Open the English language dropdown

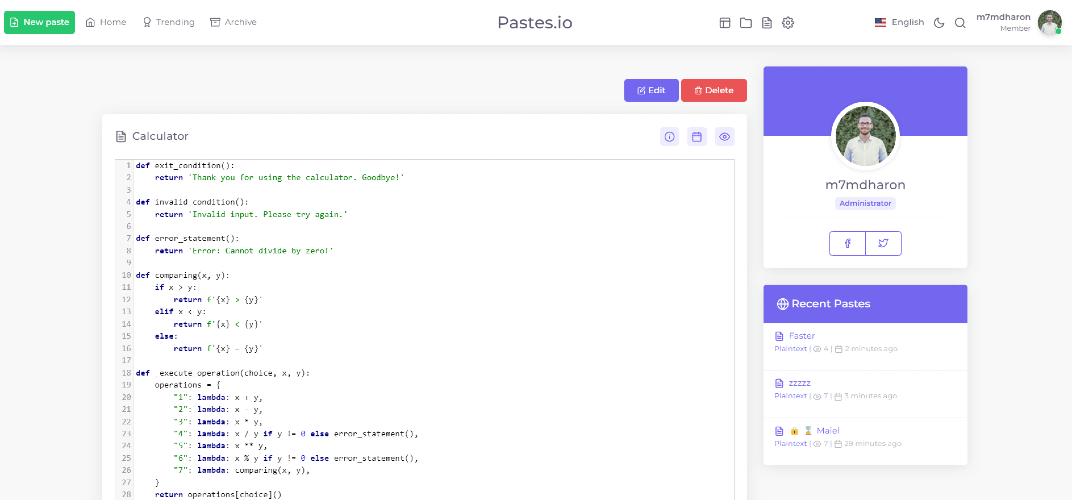pyautogui.click(x=899, y=23)
